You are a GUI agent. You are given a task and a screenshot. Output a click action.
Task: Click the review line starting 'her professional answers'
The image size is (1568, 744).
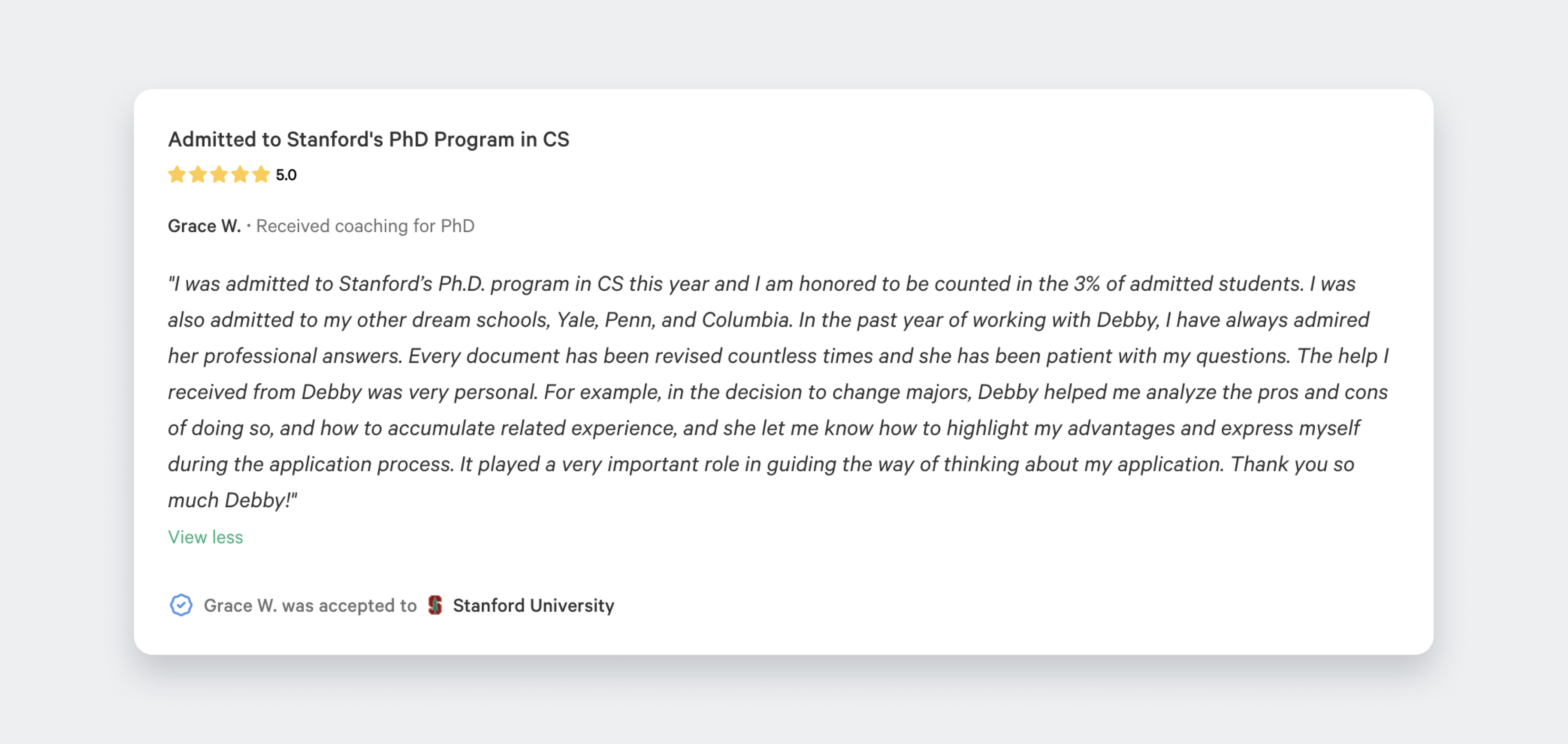pos(778,355)
